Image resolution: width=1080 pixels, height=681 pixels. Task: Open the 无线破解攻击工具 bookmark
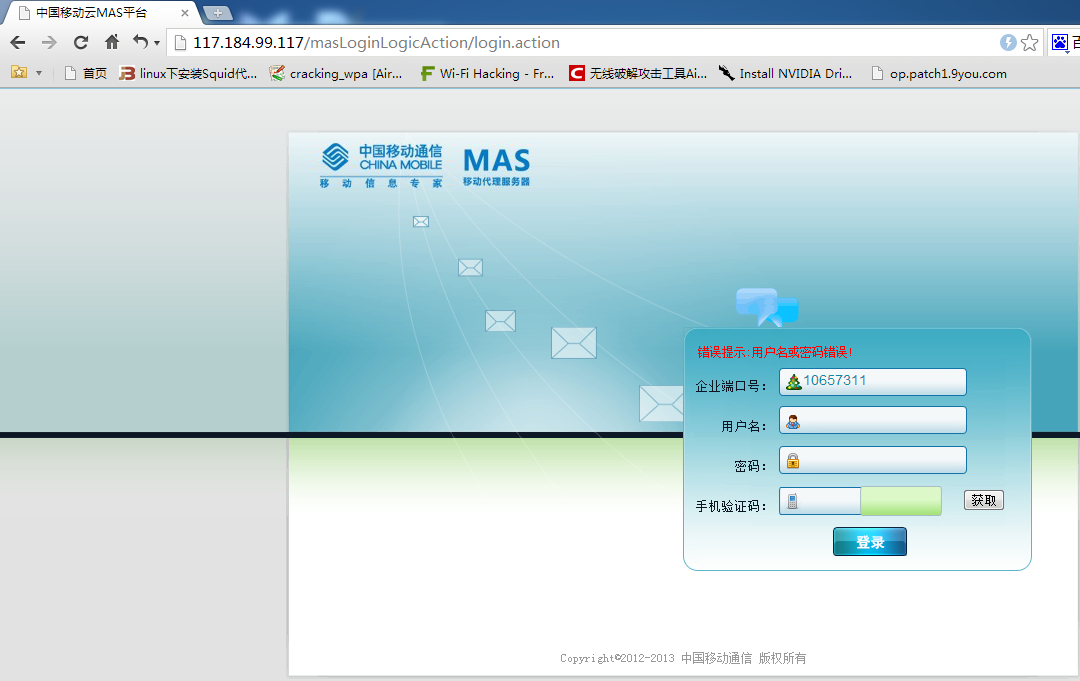638,73
